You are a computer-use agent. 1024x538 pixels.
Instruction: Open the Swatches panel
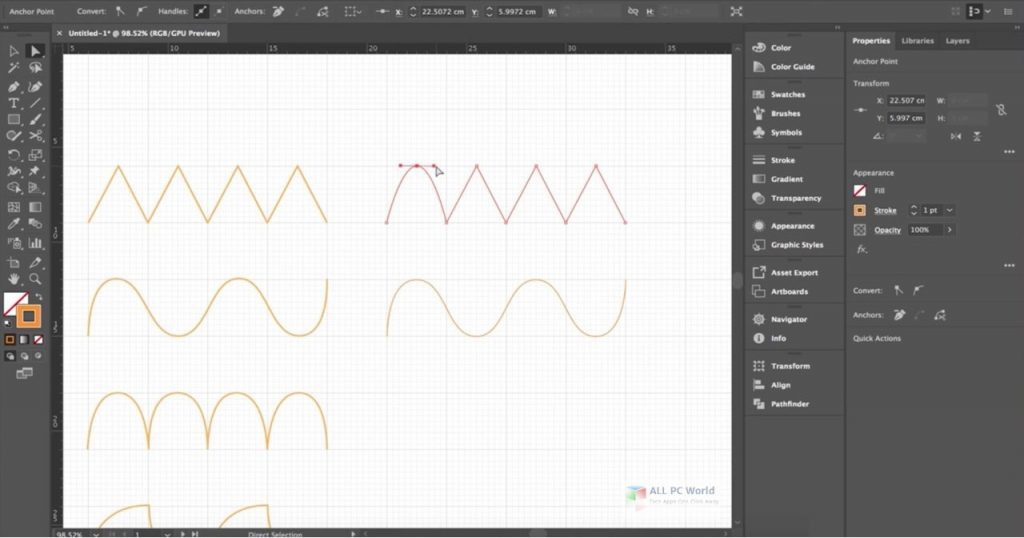pos(787,95)
